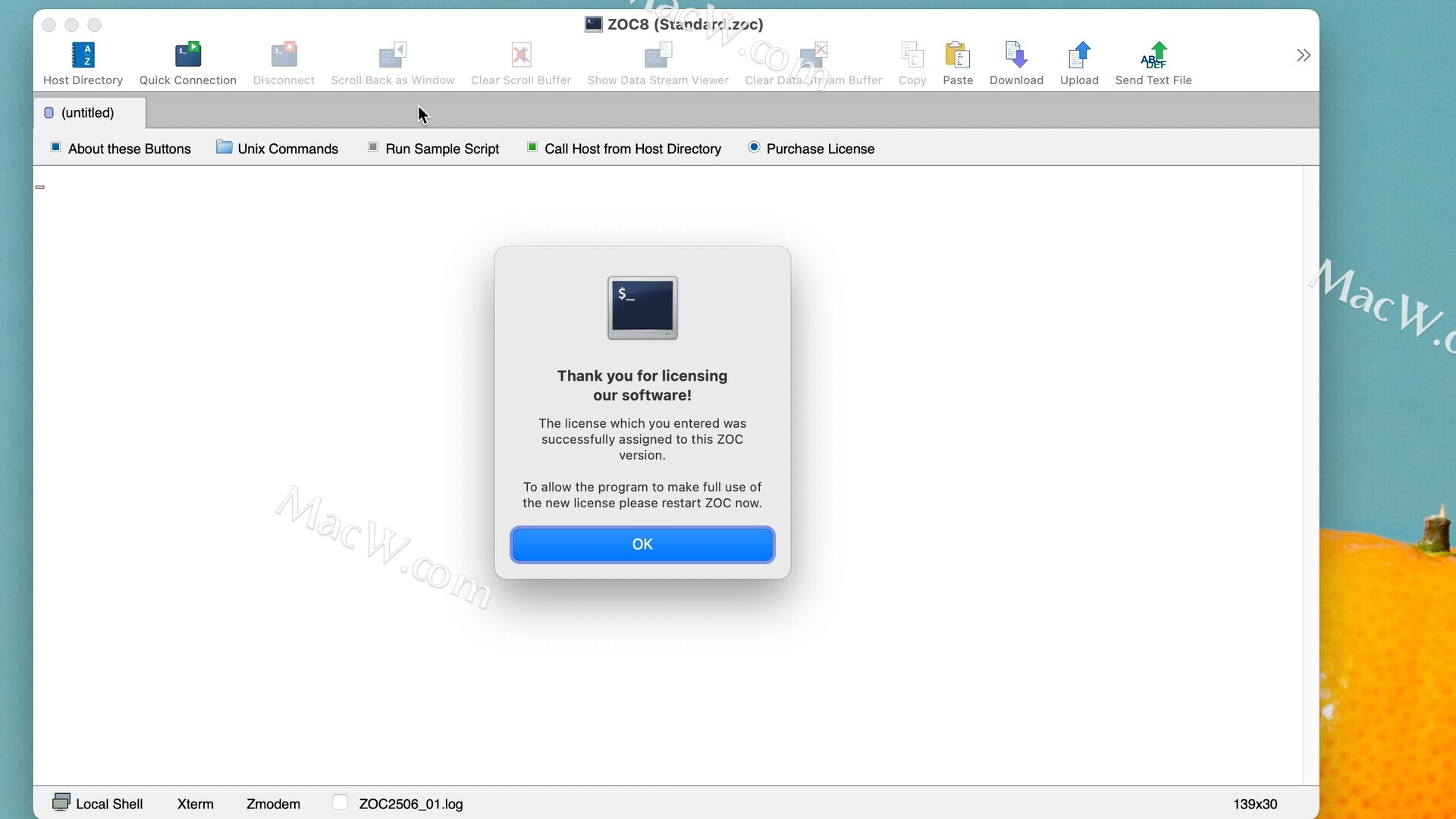Confirm the license dialog with OK
The height and width of the screenshot is (819, 1456).
[x=642, y=544]
